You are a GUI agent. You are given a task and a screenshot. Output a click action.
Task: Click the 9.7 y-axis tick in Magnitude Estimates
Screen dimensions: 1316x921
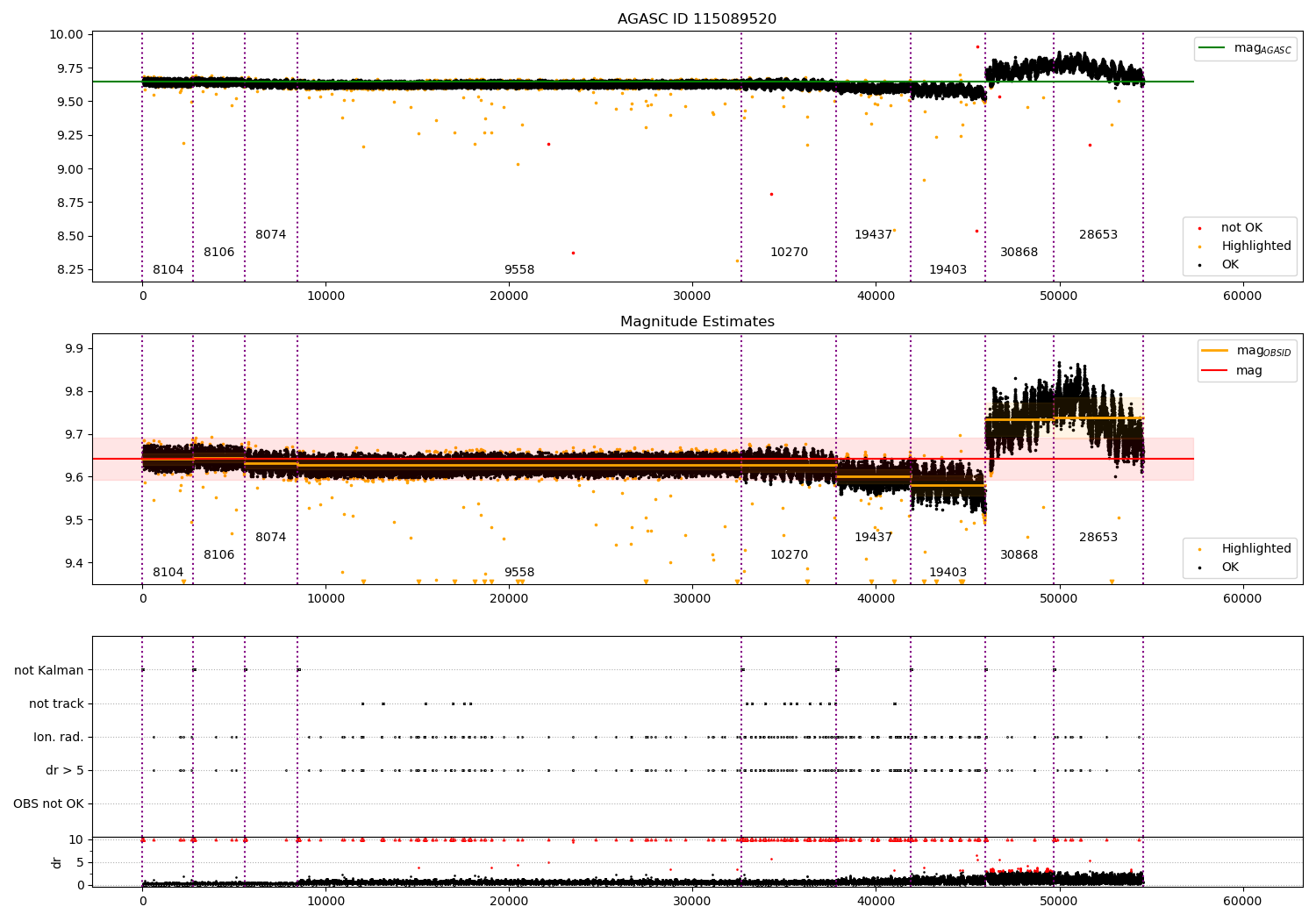(x=74, y=435)
